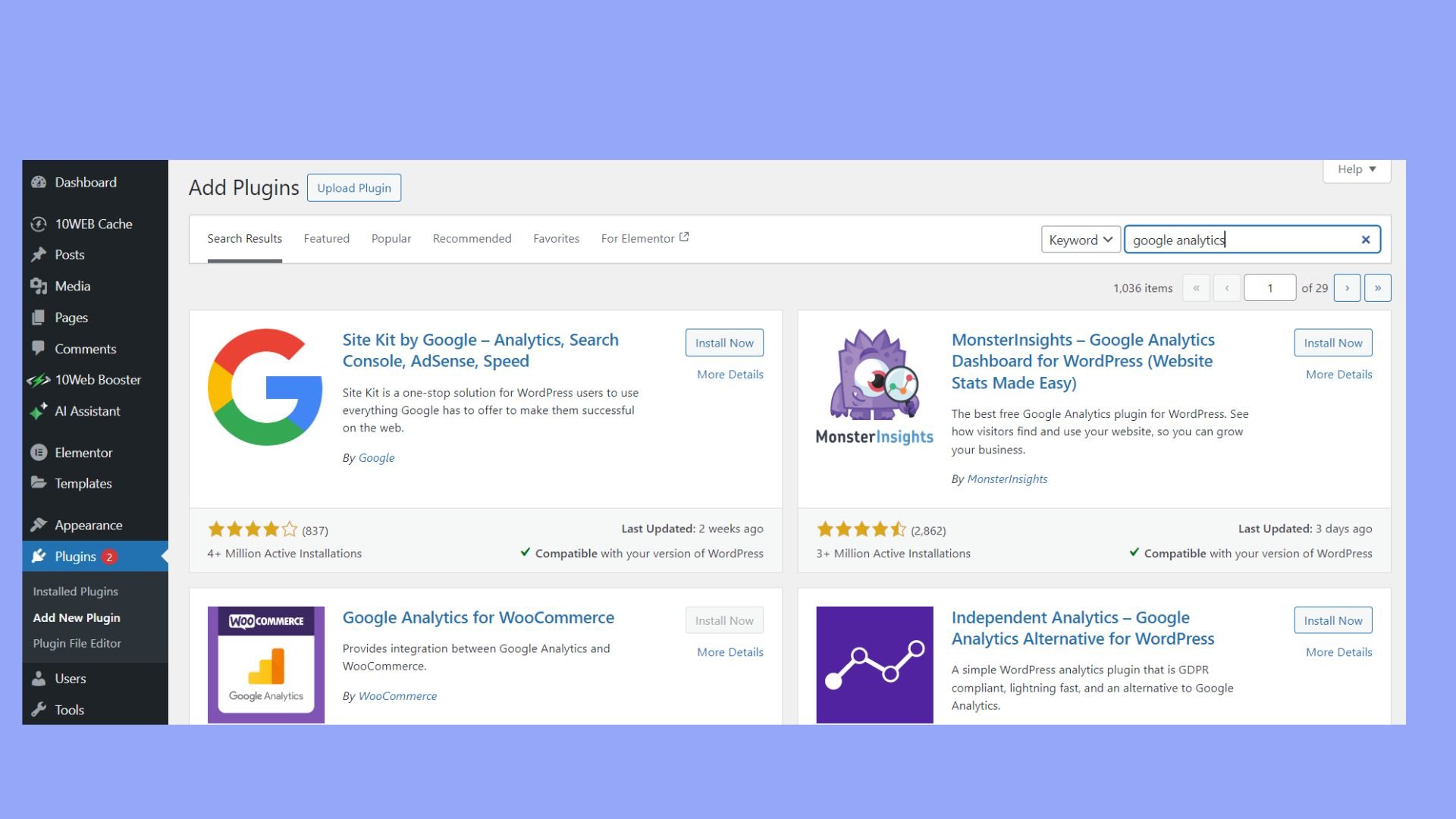Go to next page of results
The image size is (1456, 819).
[x=1347, y=288]
